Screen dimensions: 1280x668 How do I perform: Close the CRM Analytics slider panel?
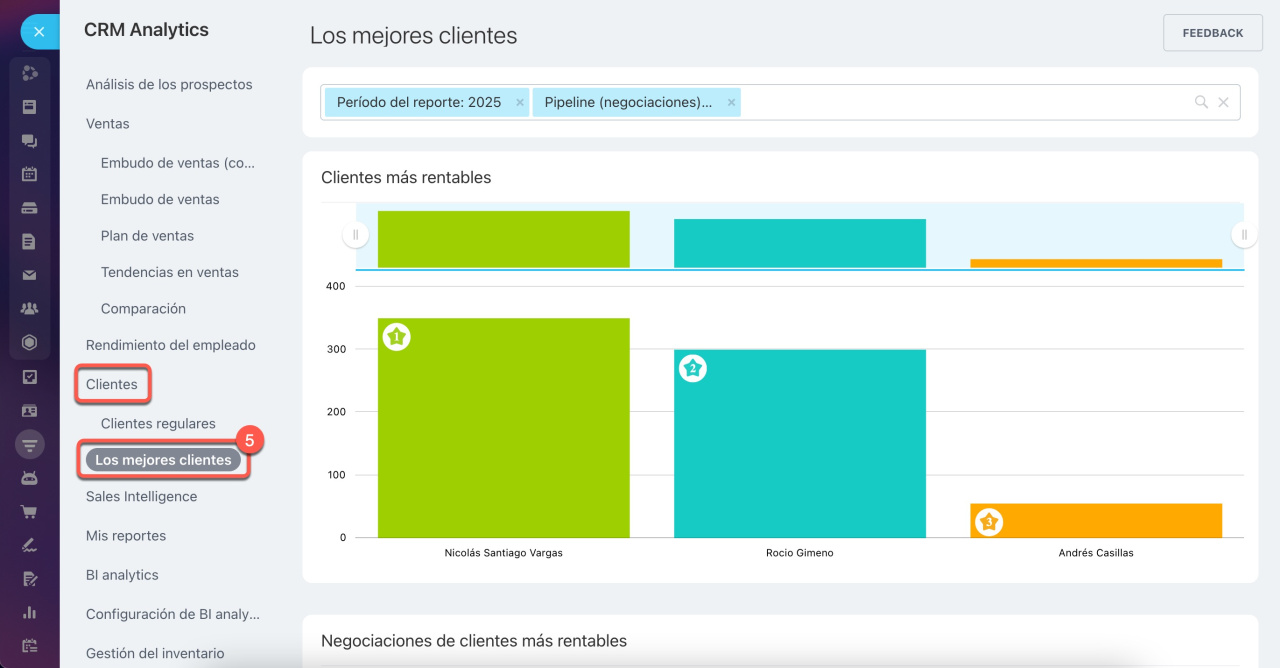click(38, 32)
